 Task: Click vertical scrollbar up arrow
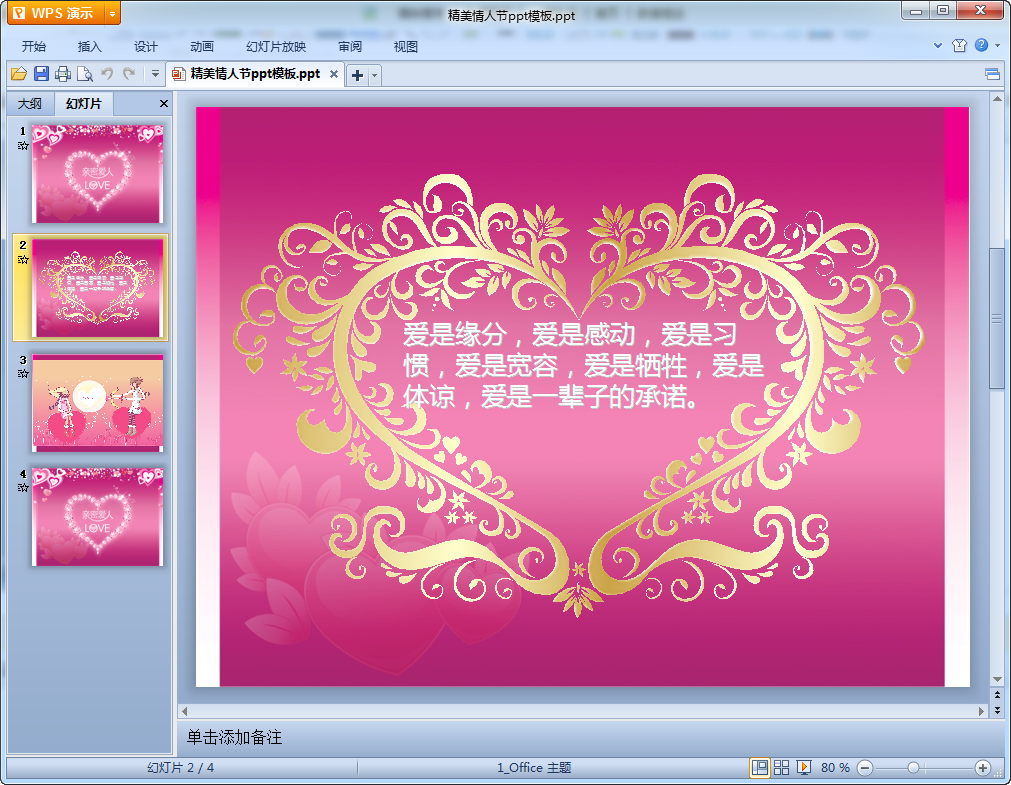[x=997, y=99]
